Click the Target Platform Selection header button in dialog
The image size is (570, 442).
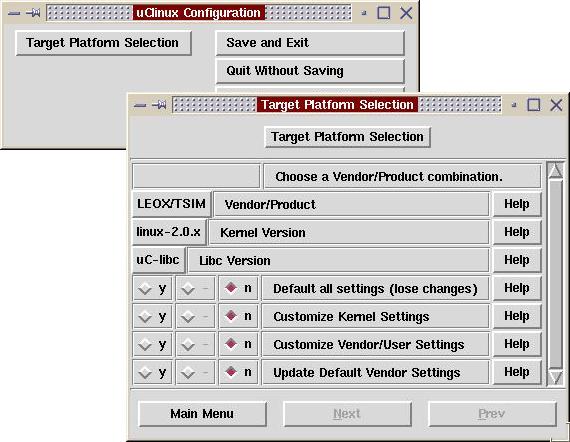point(348,137)
